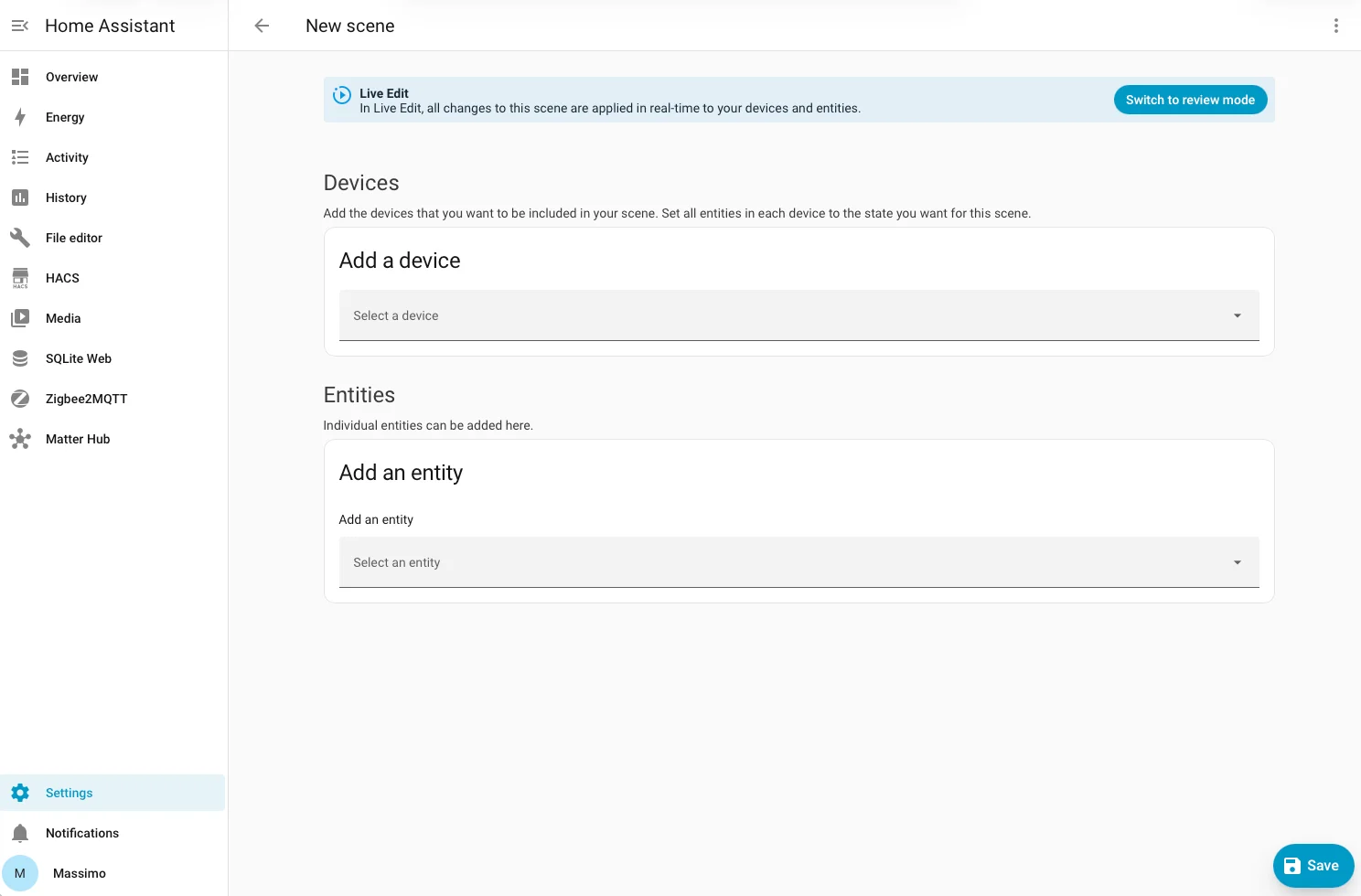The width and height of the screenshot is (1361, 896).
Task: Open Zigbee2MQTT from the sidebar
Action: pyautogui.click(x=113, y=399)
